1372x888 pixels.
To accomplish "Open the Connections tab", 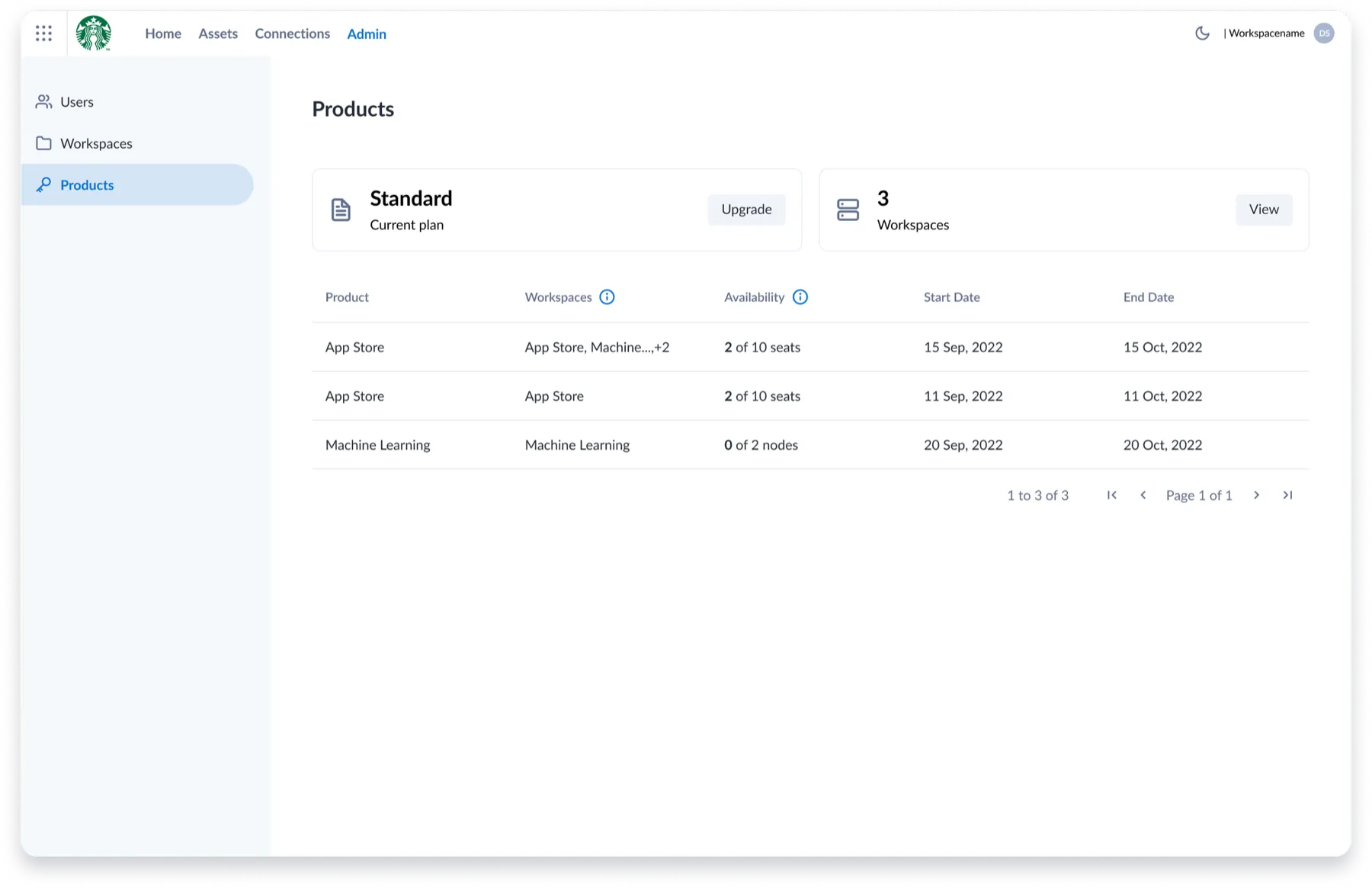I will 292,34.
